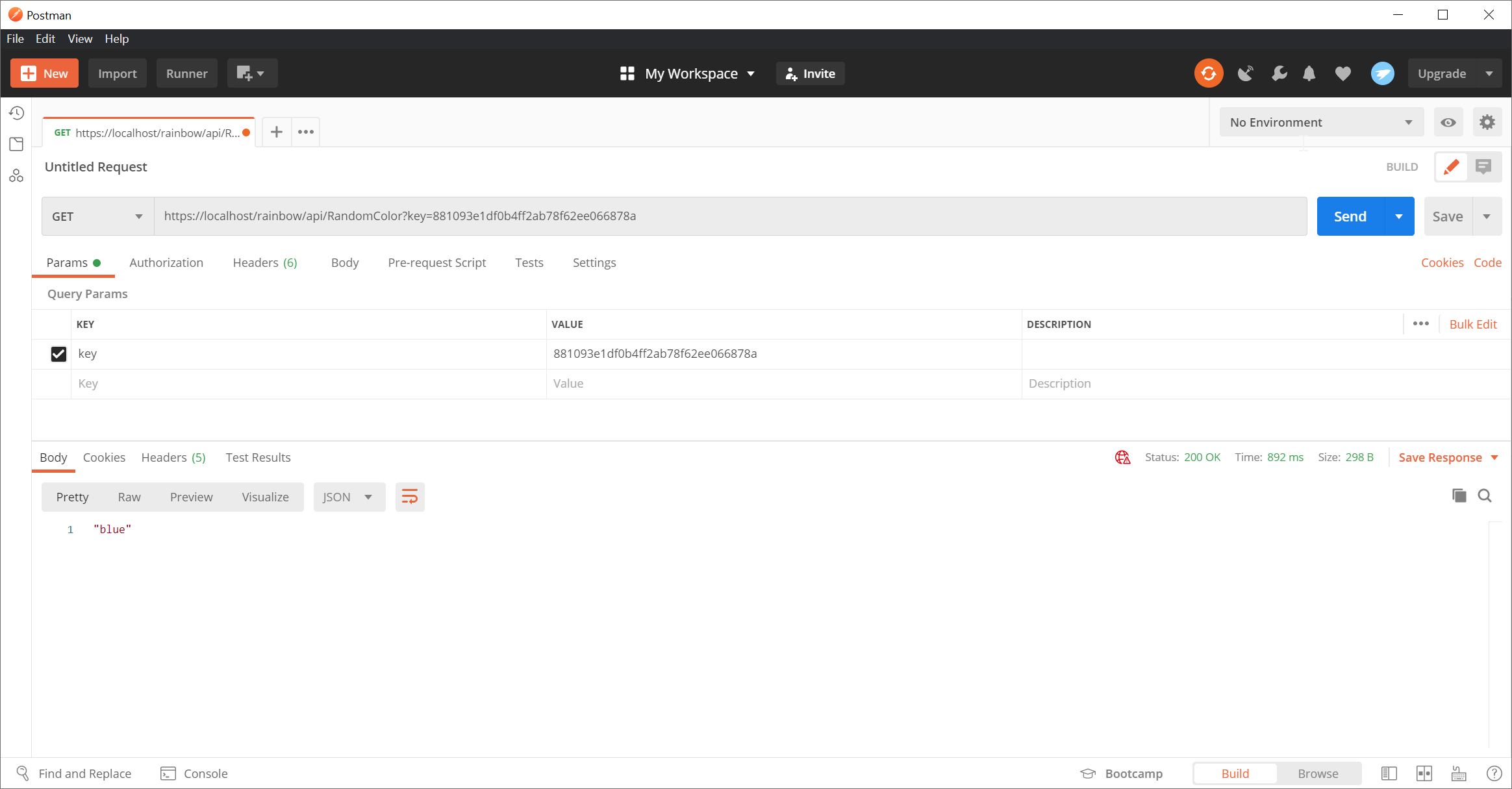Open the Collections sidebar icon

point(16,144)
